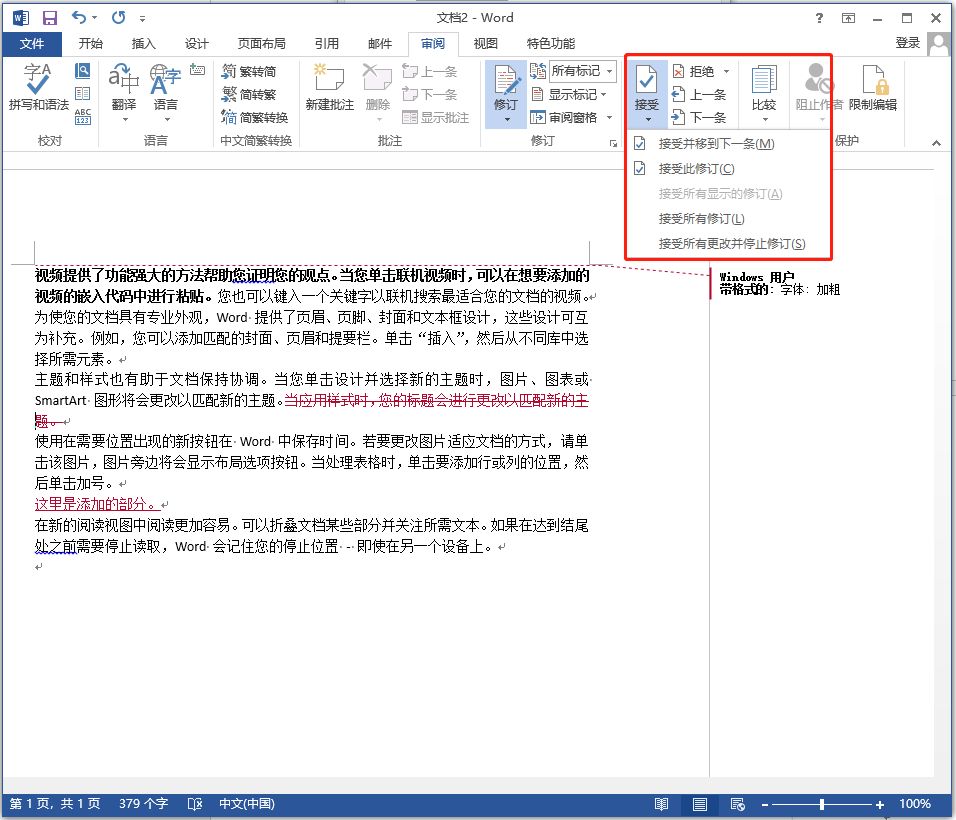Click the zoom slider in status bar
Image resolution: width=956 pixels, height=820 pixels.
(821, 804)
